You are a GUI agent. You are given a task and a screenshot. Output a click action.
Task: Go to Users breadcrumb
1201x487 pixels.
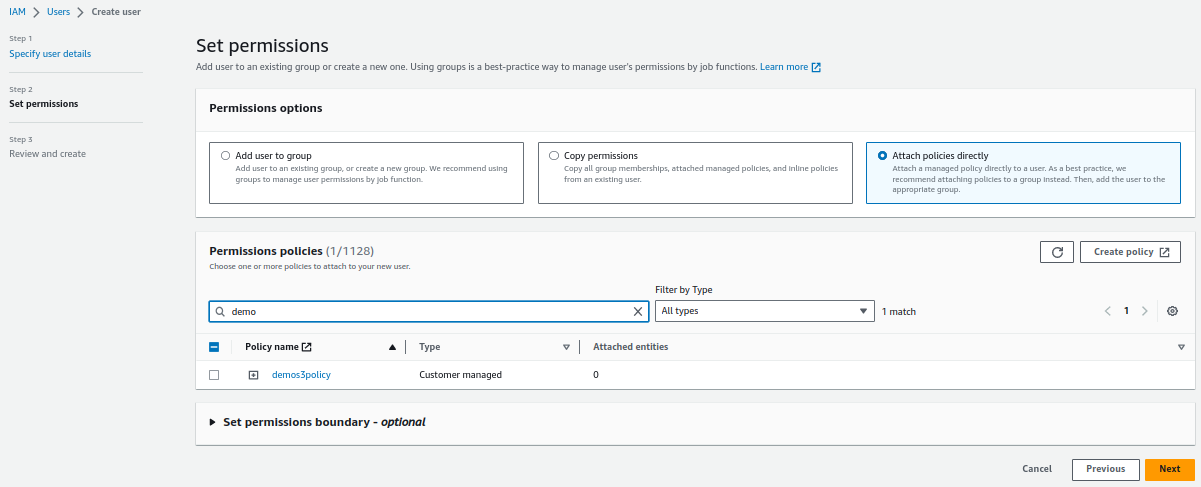point(58,12)
